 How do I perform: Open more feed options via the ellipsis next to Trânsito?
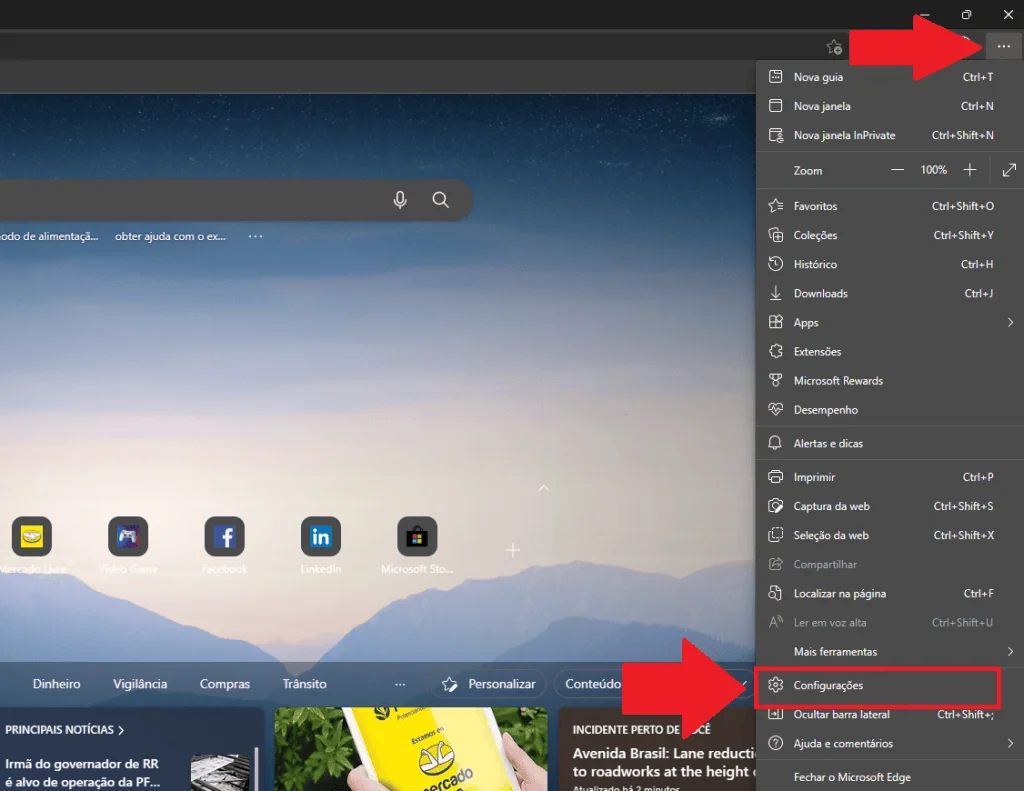click(x=400, y=684)
